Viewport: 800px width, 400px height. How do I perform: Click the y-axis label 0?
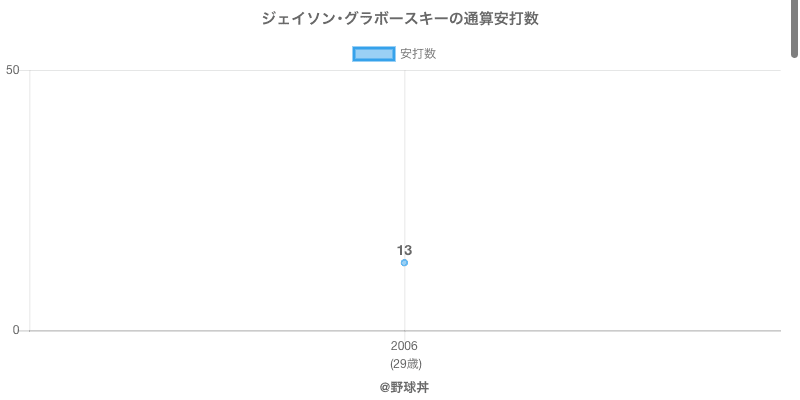(16, 331)
